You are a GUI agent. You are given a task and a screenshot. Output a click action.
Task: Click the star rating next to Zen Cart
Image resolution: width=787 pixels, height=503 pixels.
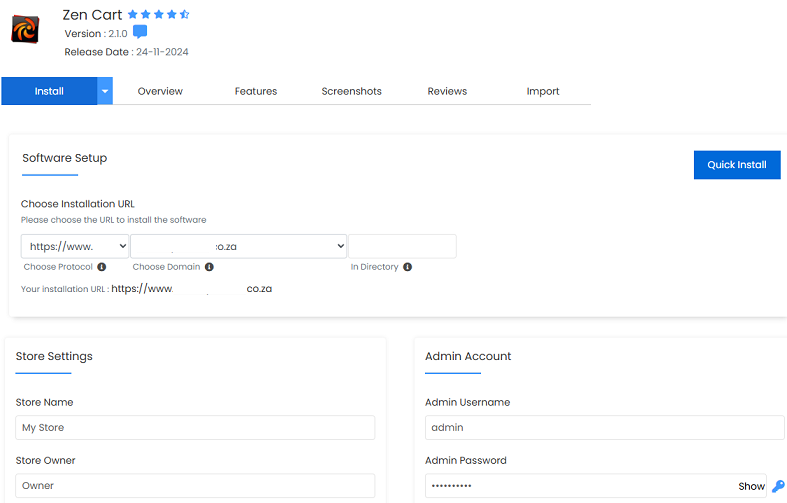pos(157,15)
